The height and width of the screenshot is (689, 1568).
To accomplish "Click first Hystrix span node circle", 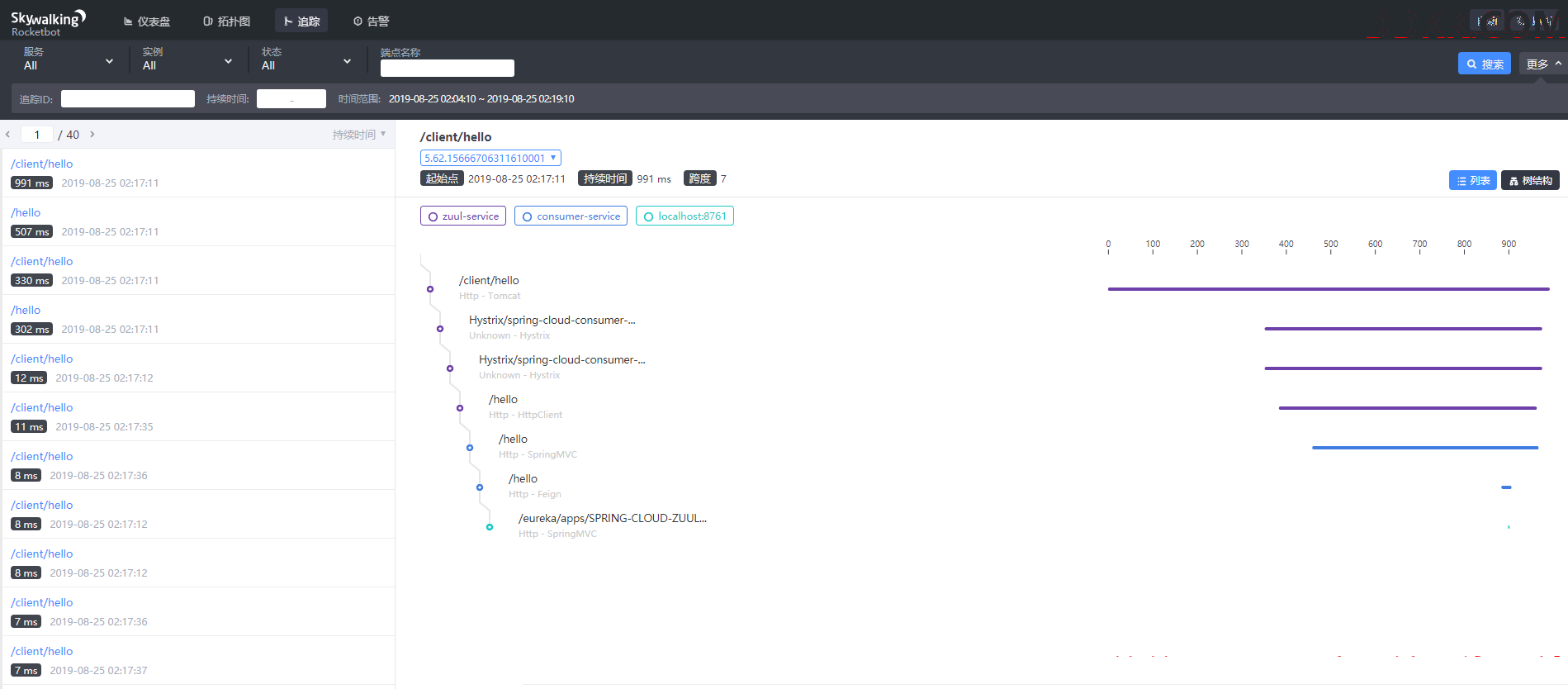I will pos(440,329).
